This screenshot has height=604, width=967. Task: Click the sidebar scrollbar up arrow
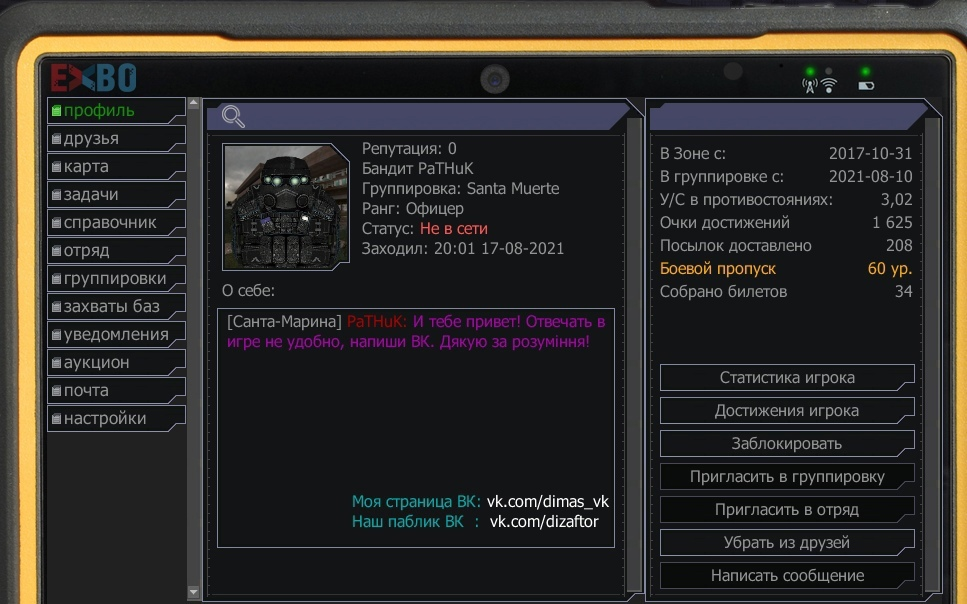coord(194,104)
